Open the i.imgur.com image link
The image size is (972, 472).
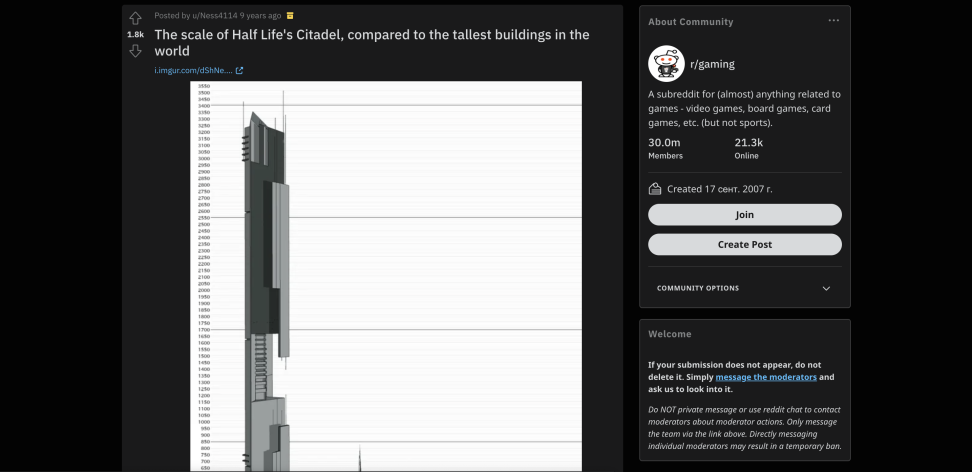[x=193, y=71]
